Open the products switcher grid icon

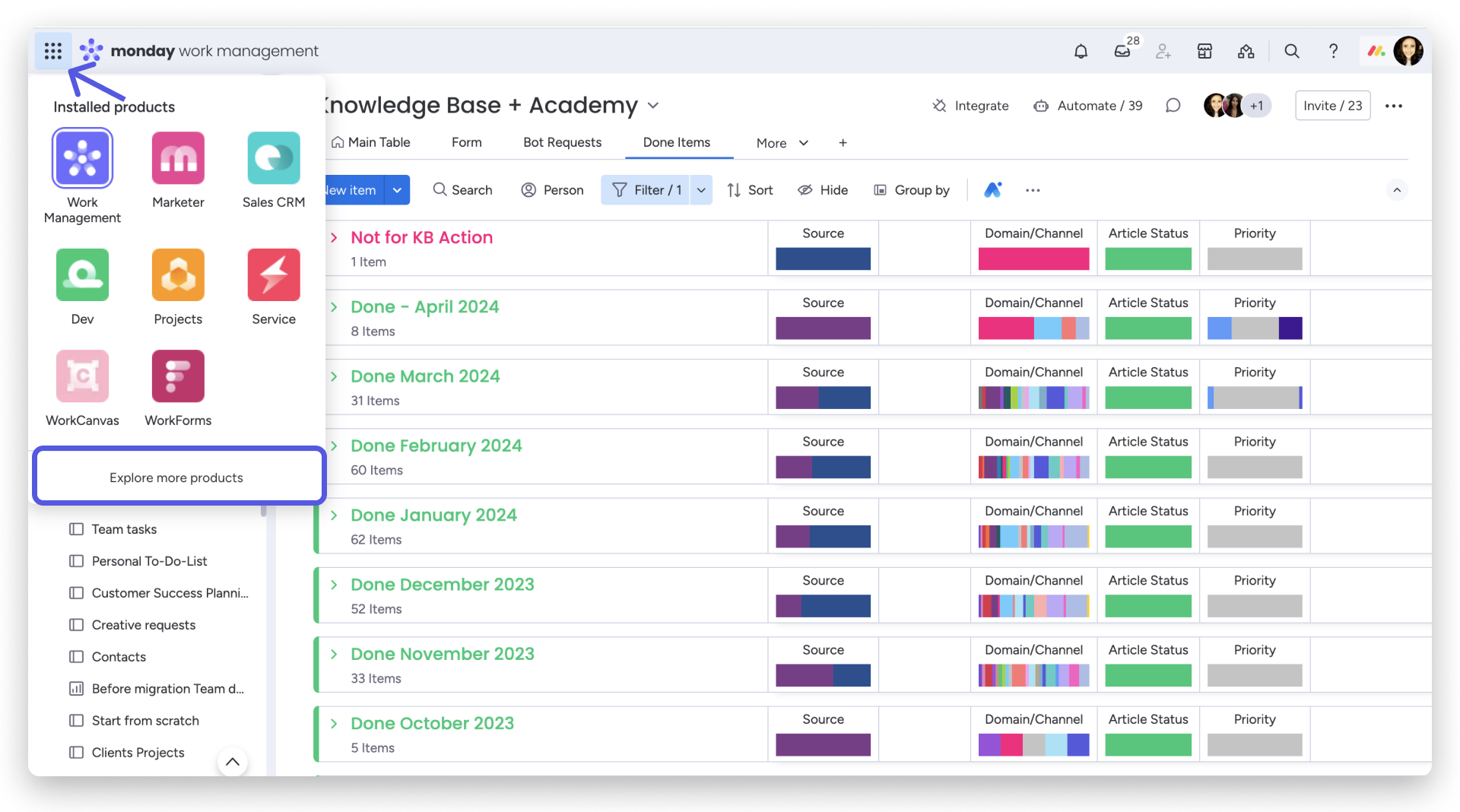click(x=53, y=51)
